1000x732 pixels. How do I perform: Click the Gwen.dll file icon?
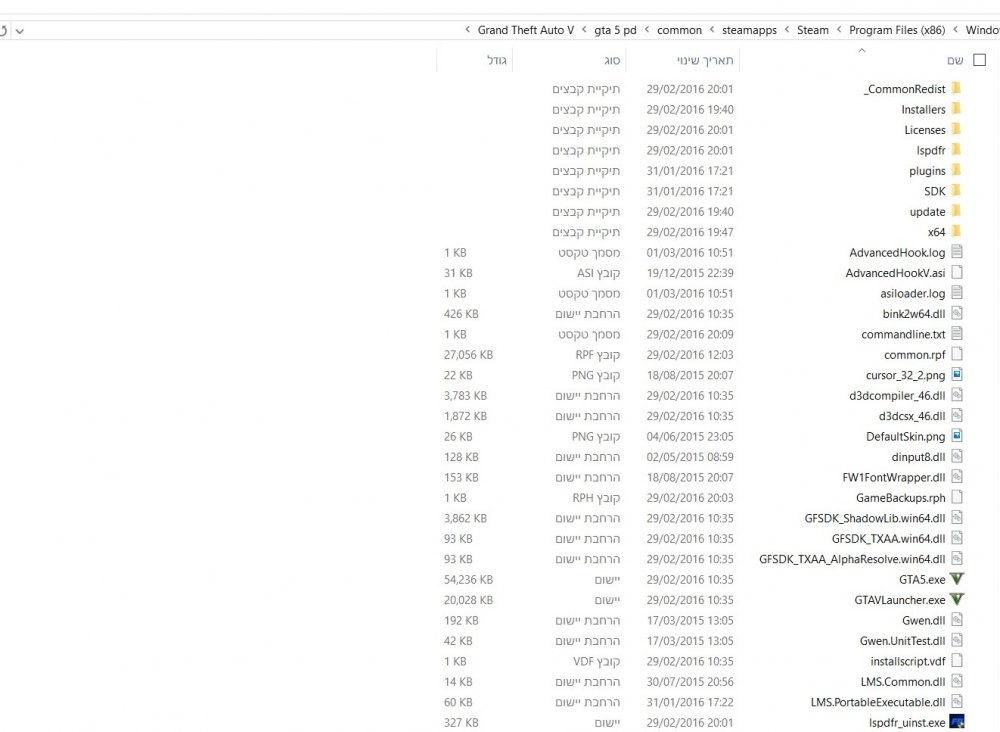(x=957, y=619)
